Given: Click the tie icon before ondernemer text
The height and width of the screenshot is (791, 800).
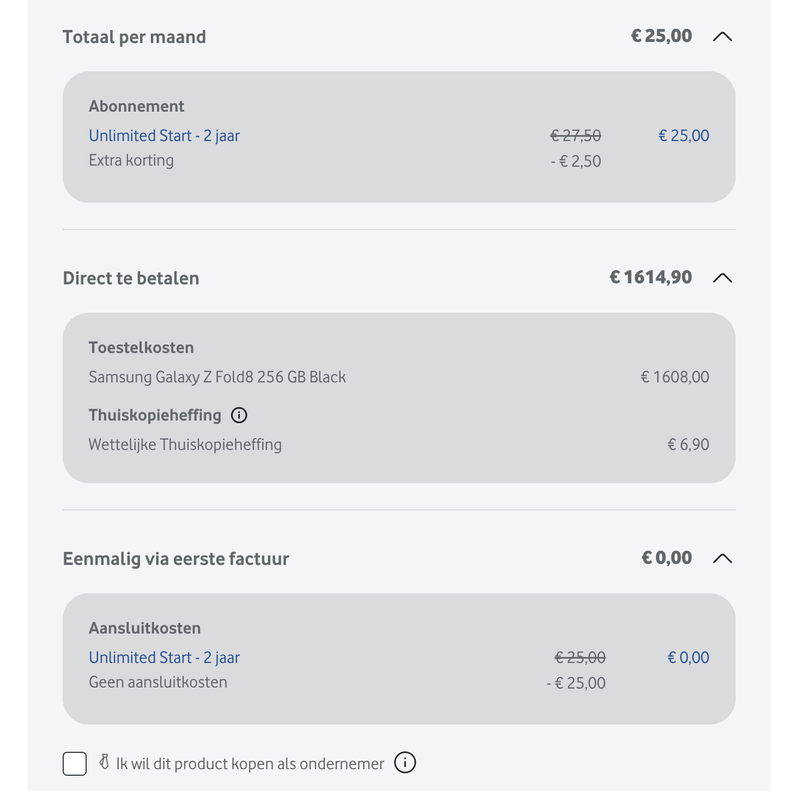Looking at the screenshot, I should pyautogui.click(x=104, y=762).
